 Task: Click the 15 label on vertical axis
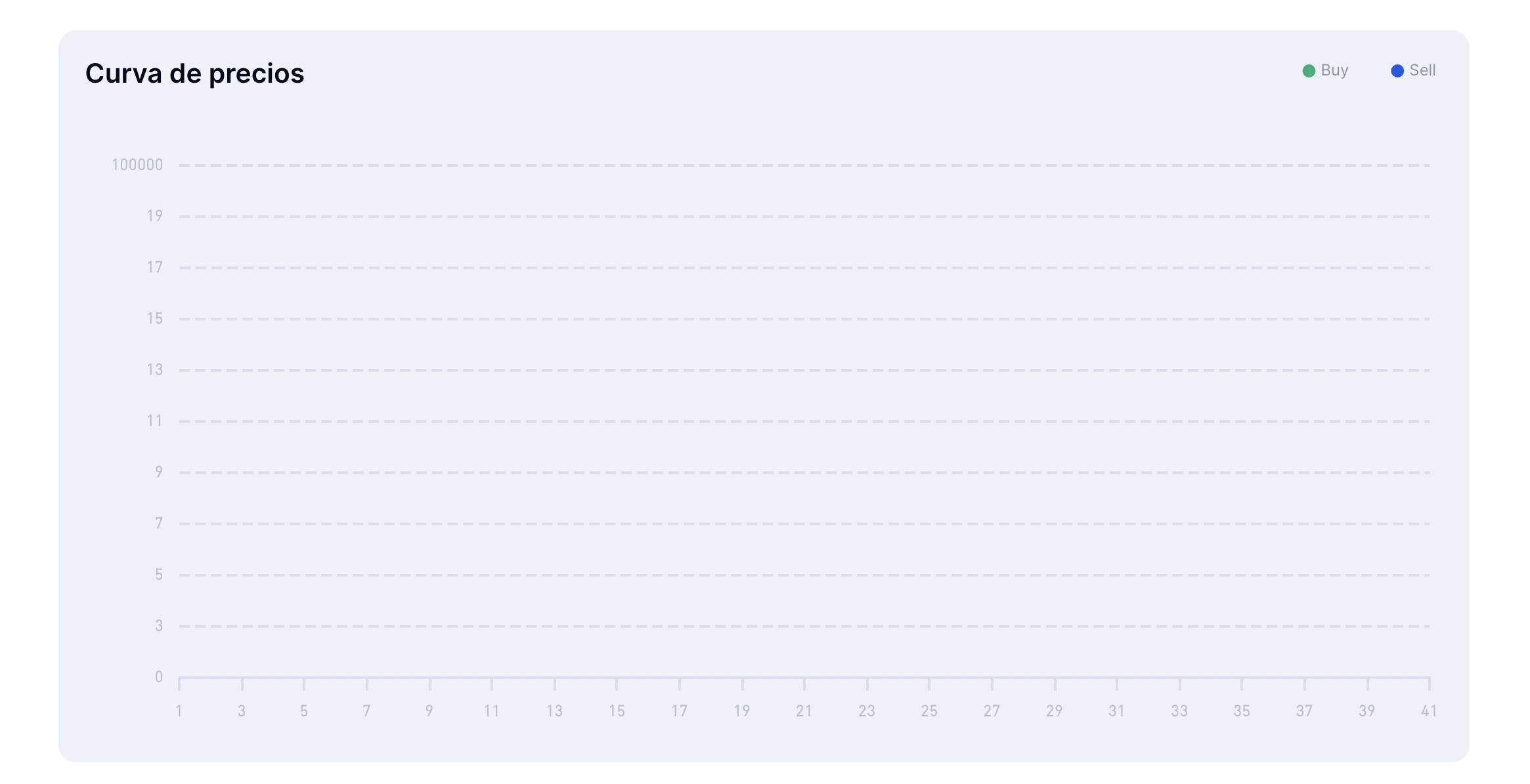tap(154, 318)
